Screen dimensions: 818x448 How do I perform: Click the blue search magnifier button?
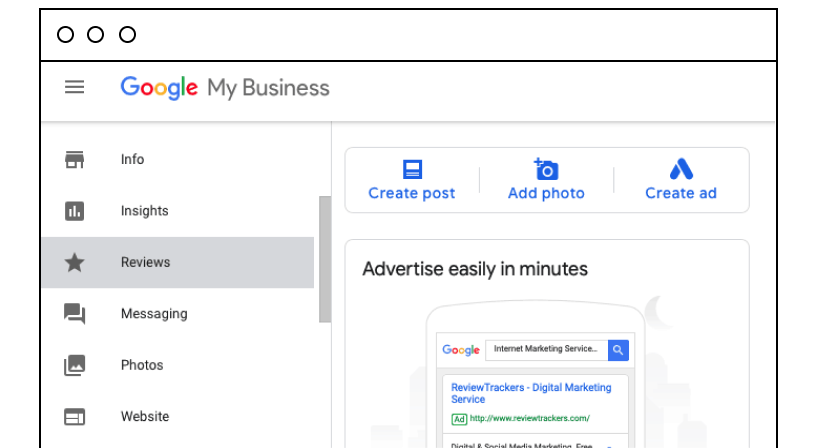[x=618, y=350]
